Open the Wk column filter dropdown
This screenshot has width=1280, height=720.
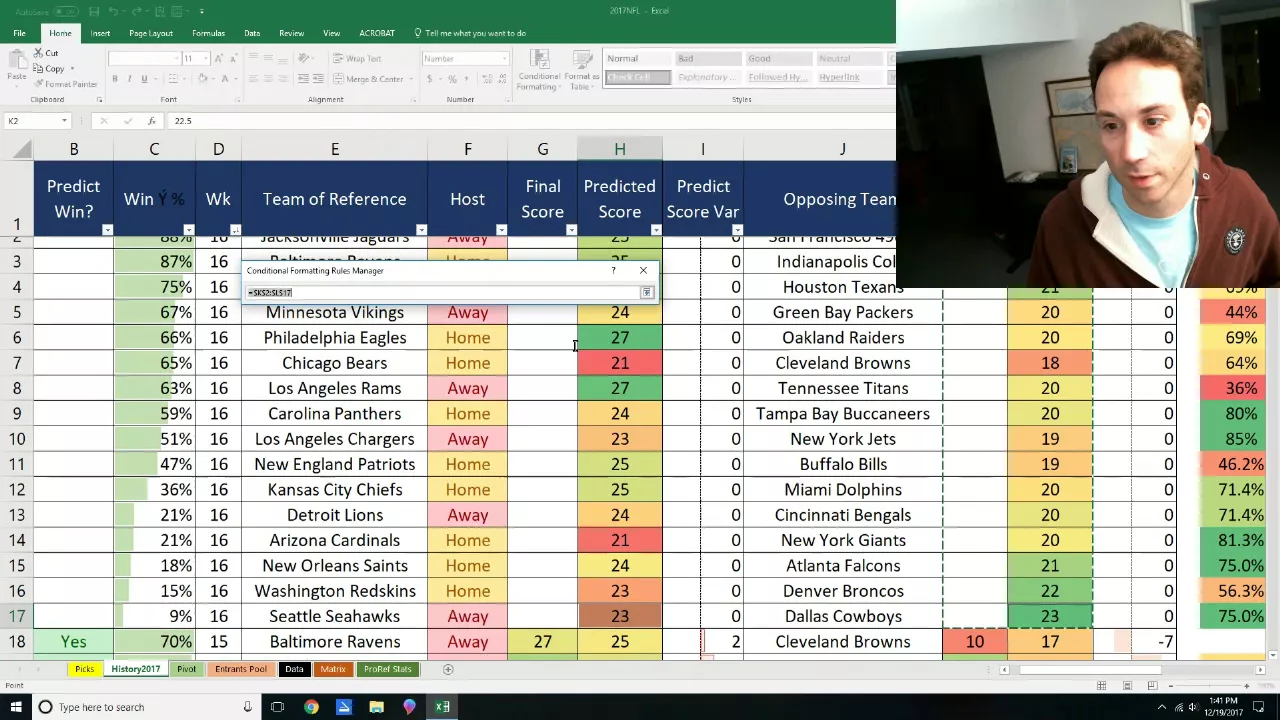pos(235,230)
